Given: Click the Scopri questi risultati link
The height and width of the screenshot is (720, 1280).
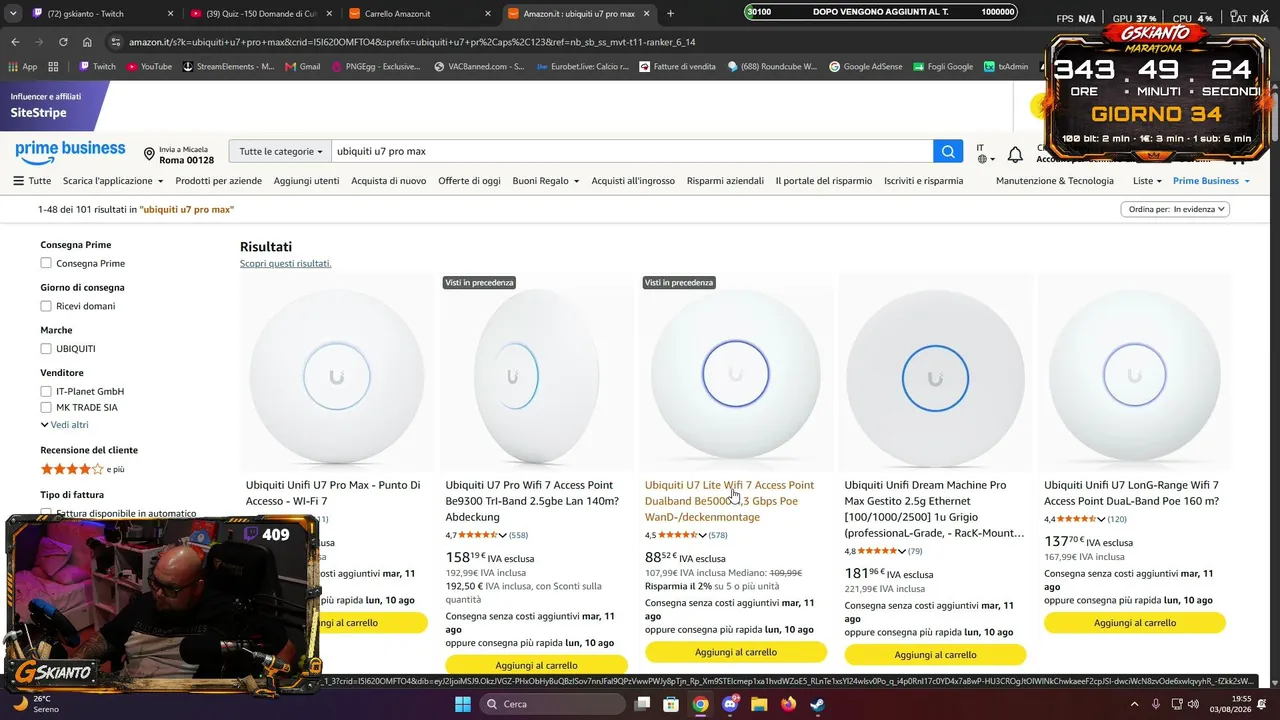Looking at the screenshot, I should pos(285,264).
